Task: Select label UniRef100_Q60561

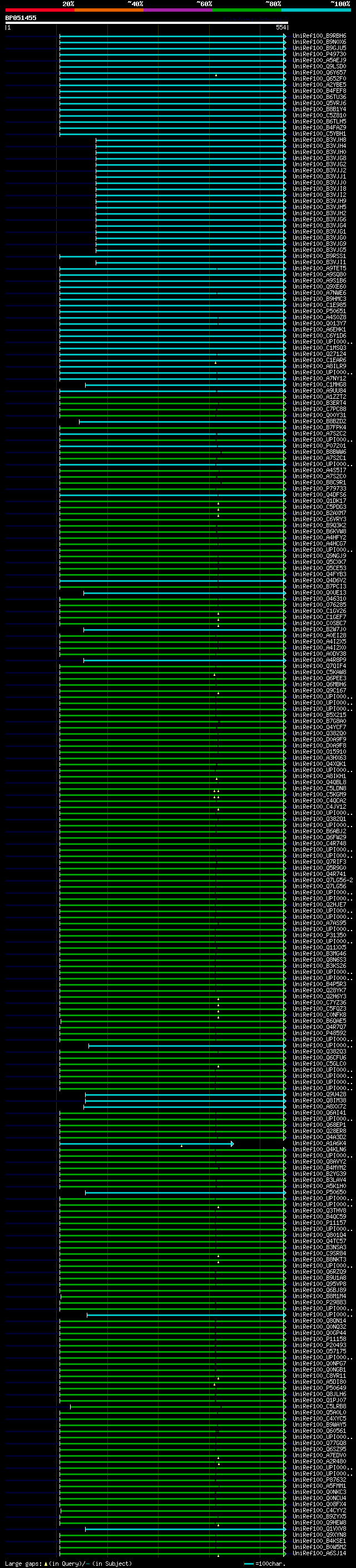Action: 319,1431
